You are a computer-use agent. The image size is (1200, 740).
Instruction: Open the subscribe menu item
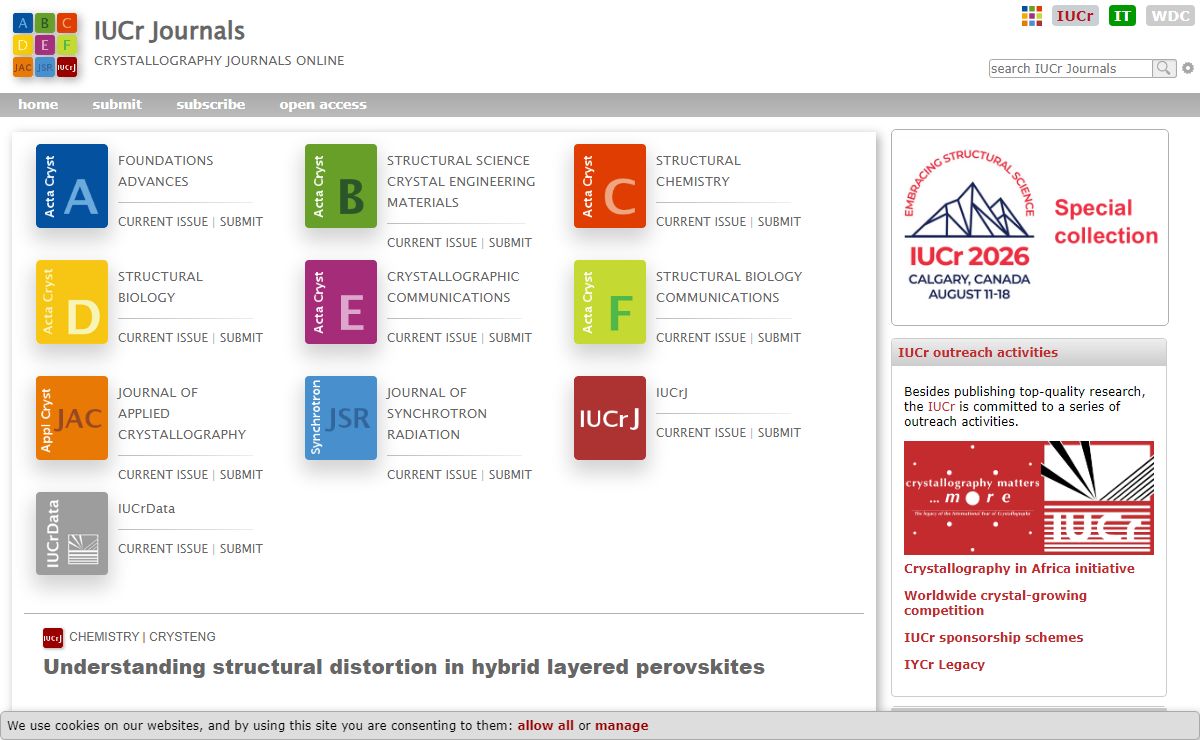(x=211, y=104)
